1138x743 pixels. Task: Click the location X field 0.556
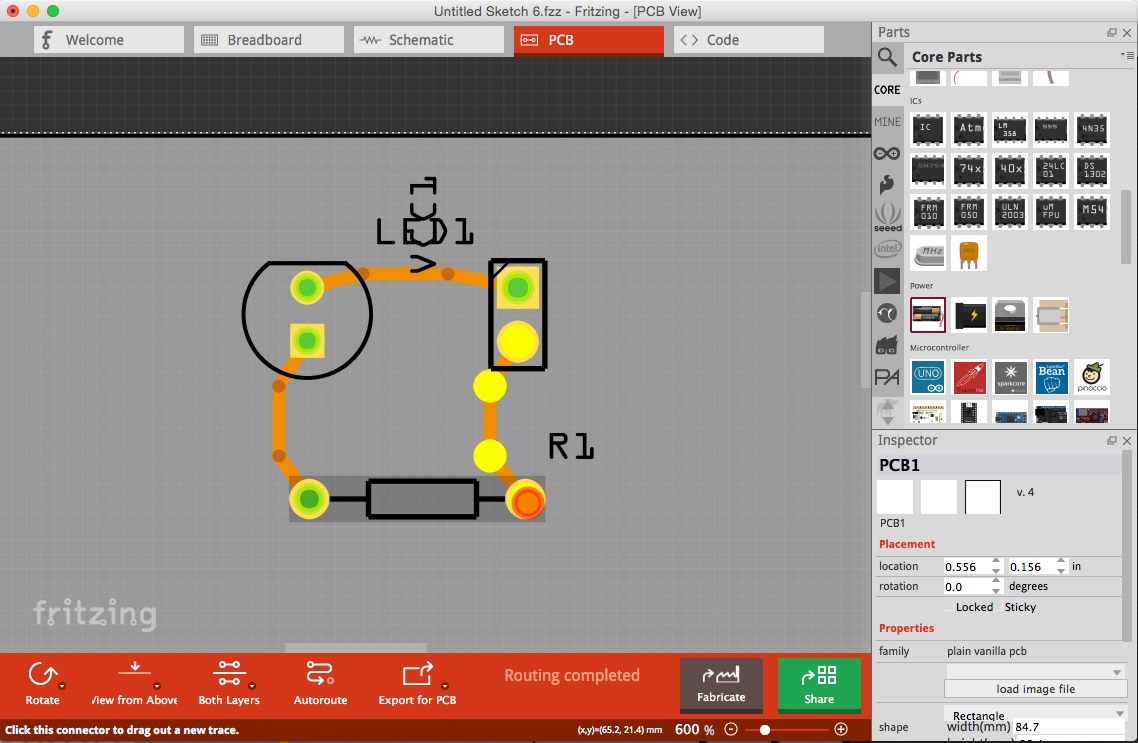coord(967,567)
